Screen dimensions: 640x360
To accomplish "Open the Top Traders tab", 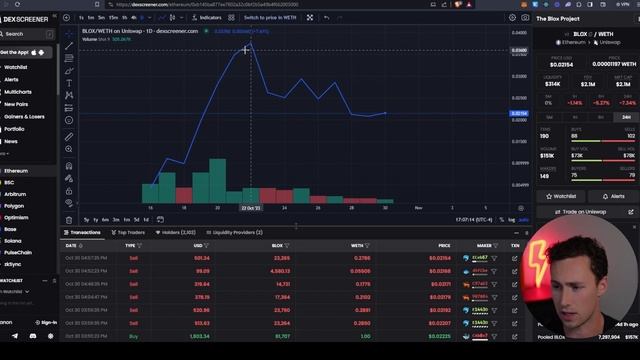I will point(128,232).
